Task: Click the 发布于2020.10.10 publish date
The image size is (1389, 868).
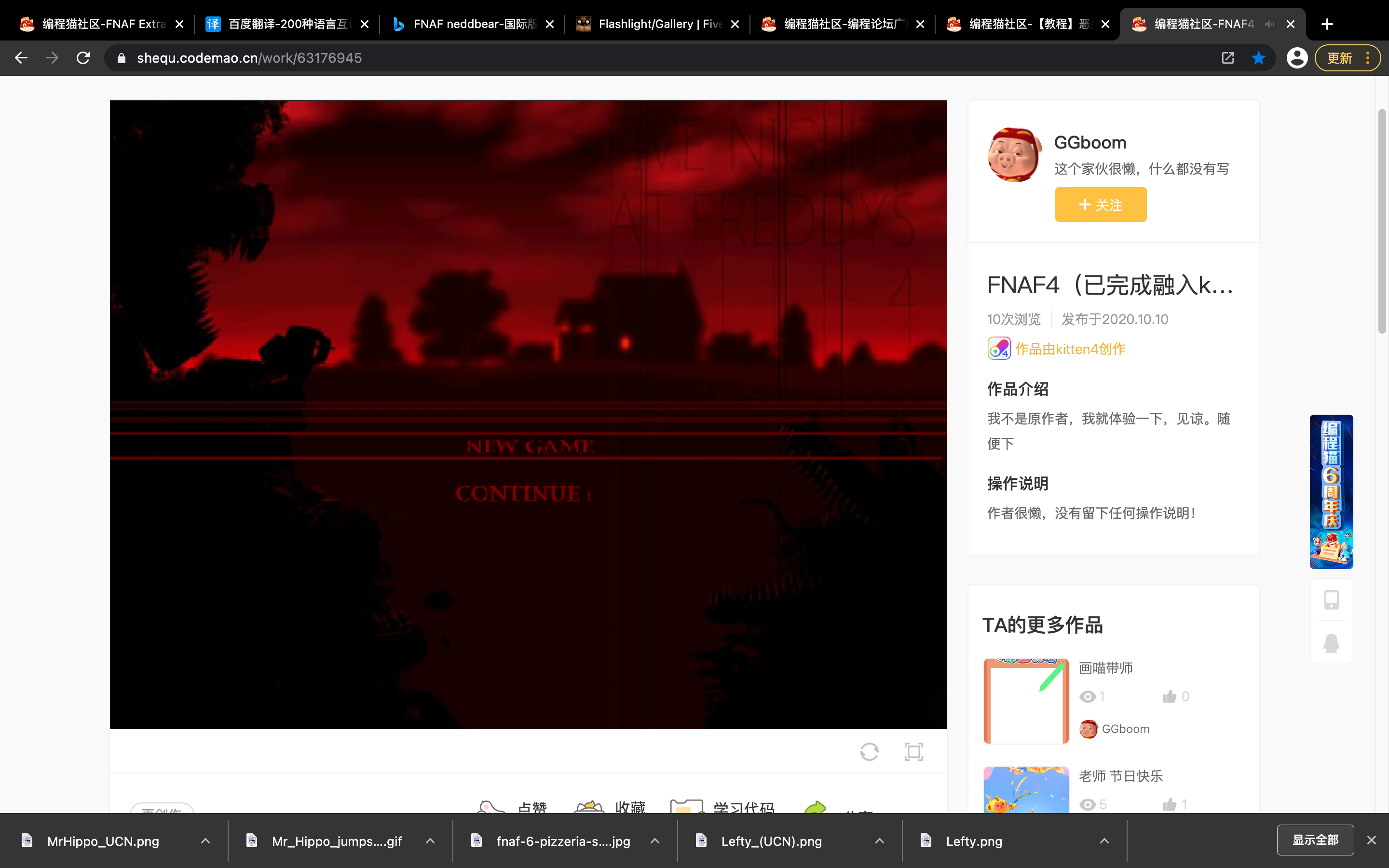Action: click(x=1115, y=319)
